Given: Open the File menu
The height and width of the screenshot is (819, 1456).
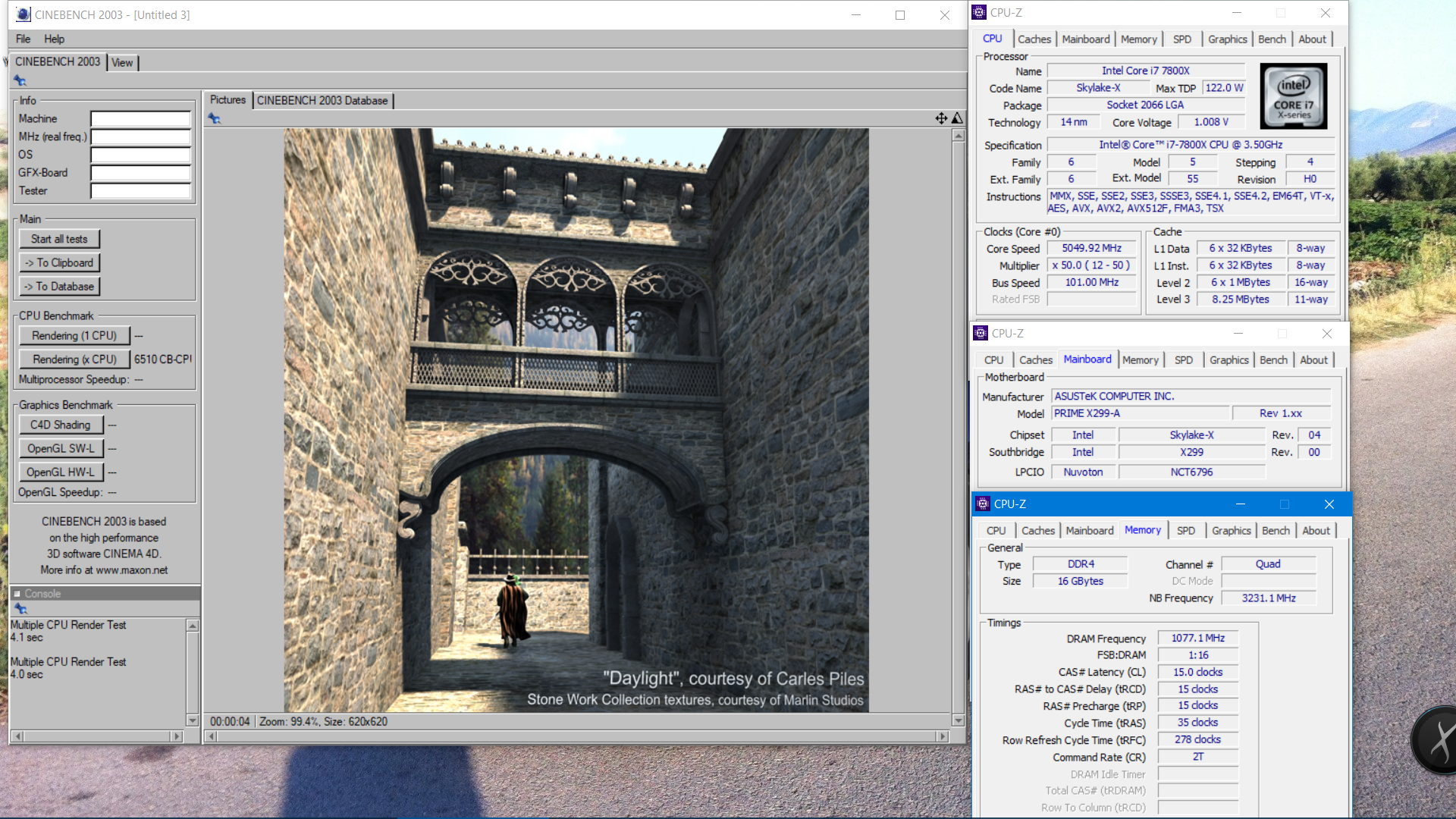Looking at the screenshot, I should [24, 39].
